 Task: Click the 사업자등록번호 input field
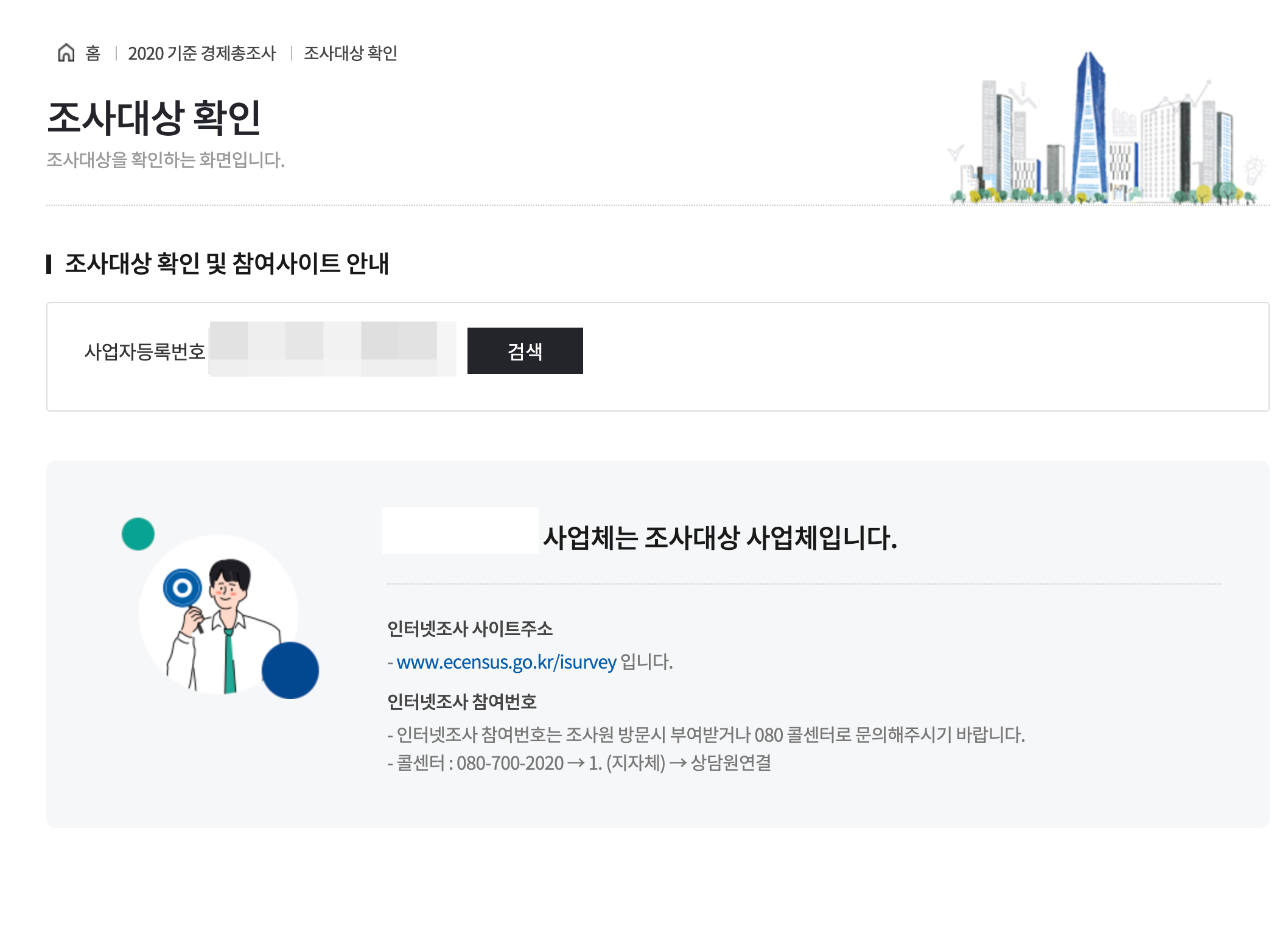click(332, 350)
